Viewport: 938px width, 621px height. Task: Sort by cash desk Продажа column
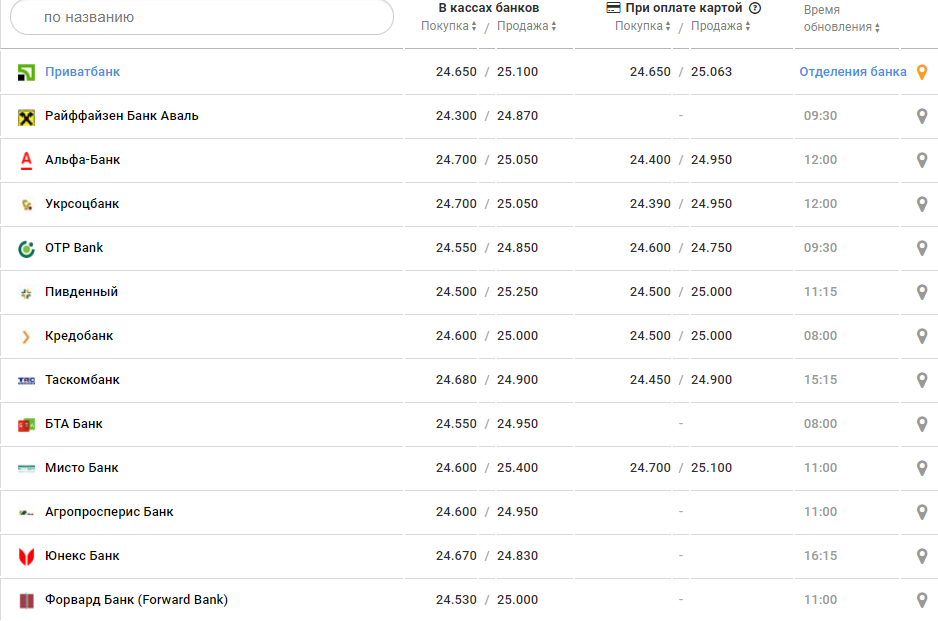[526, 26]
